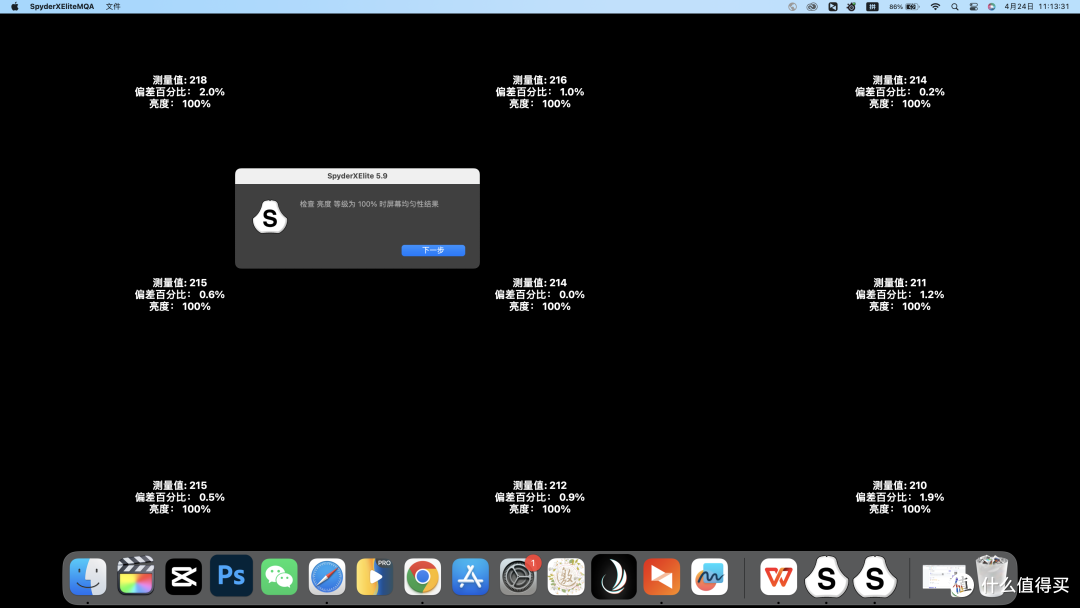Open the floral calligraphy app dock icon
The image size is (1080, 608).
pos(566,576)
